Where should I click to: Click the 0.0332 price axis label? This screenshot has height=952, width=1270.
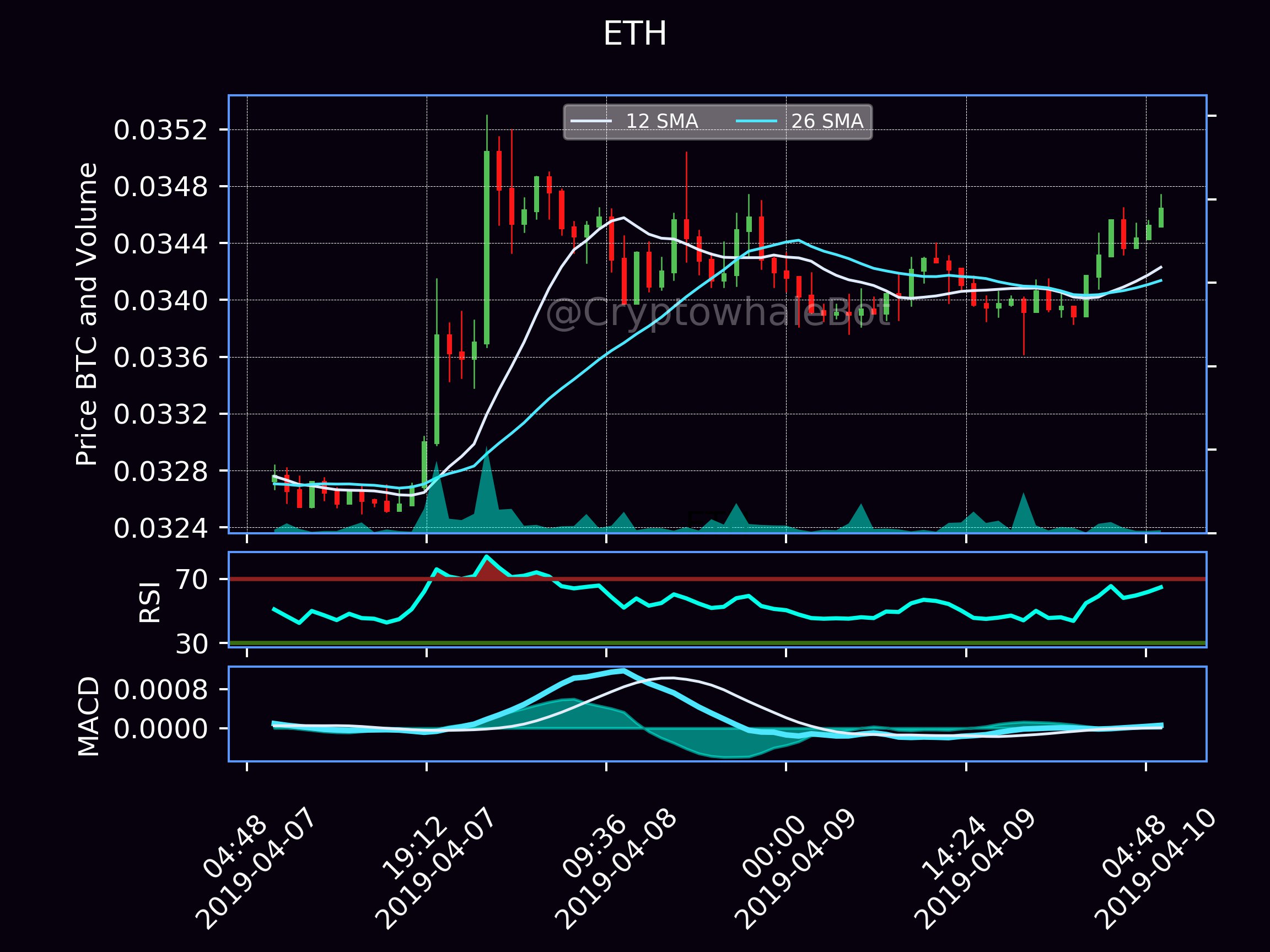click(x=160, y=414)
